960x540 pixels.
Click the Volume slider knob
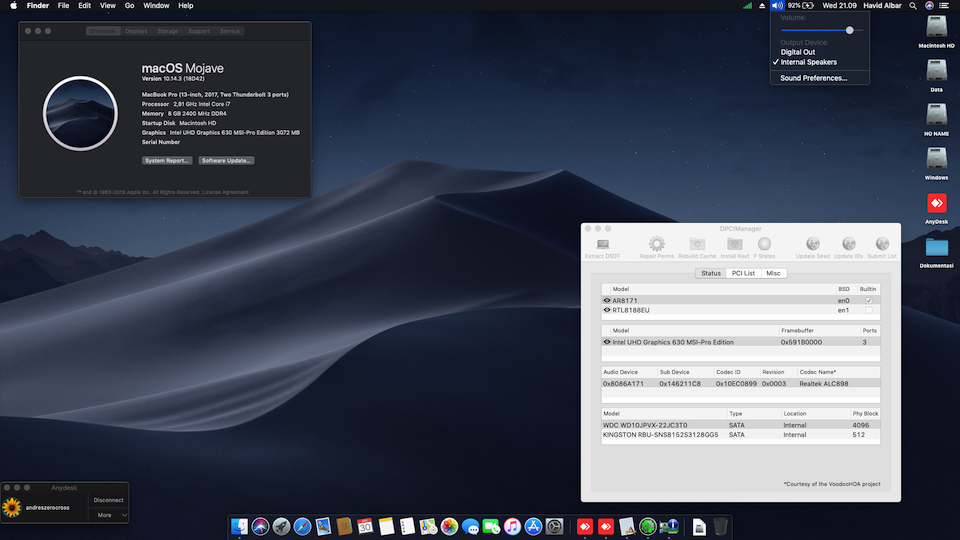[x=850, y=30]
